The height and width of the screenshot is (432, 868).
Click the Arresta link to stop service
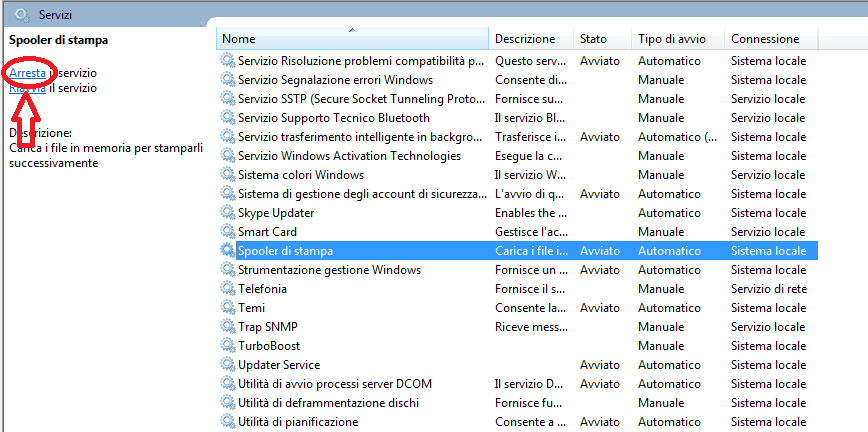[x=27, y=73]
